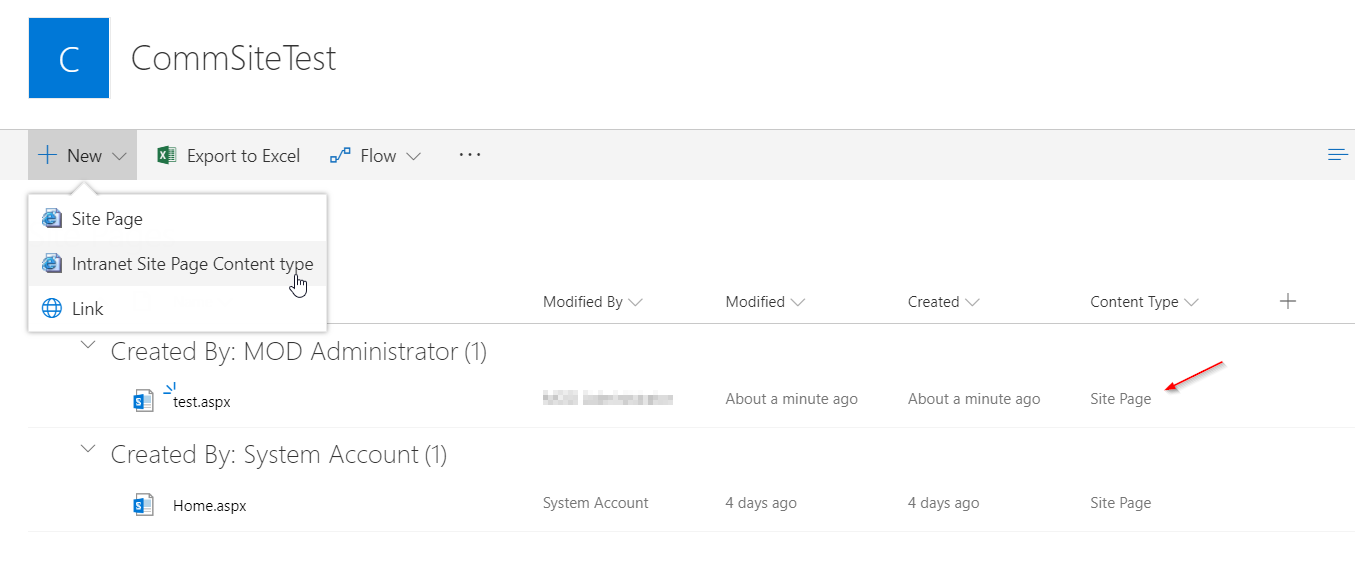
Task: Open the view options icon at far right
Action: [1337, 154]
